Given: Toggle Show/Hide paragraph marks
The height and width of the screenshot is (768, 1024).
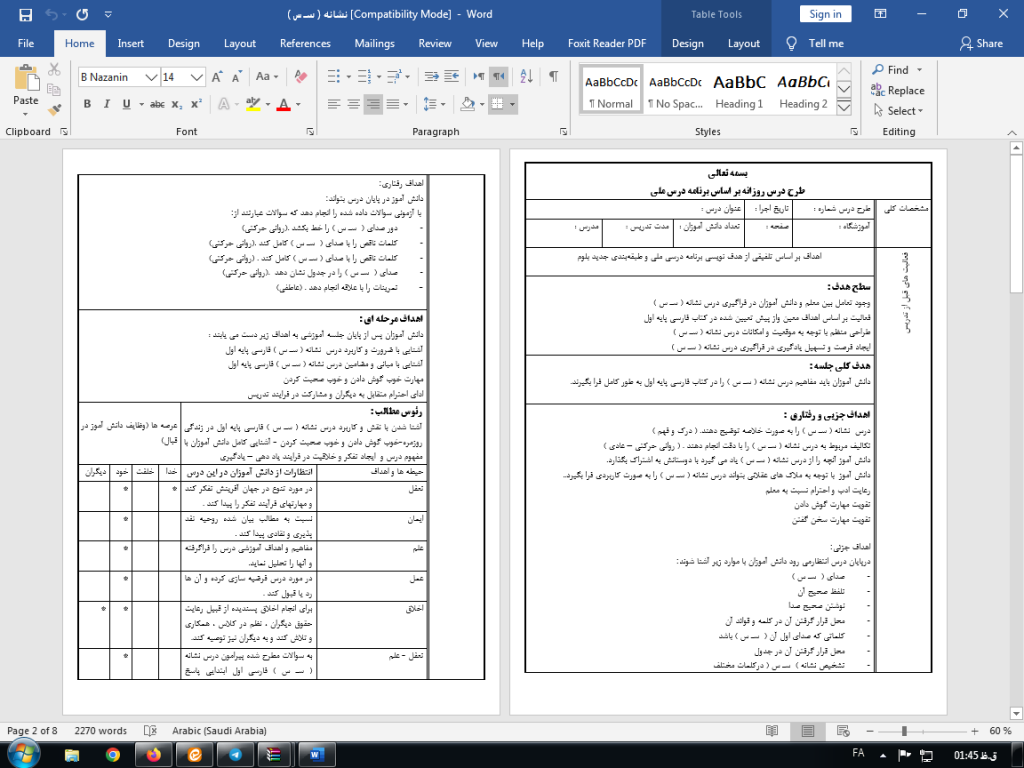Looking at the screenshot, I should click(x=553, y=76).
